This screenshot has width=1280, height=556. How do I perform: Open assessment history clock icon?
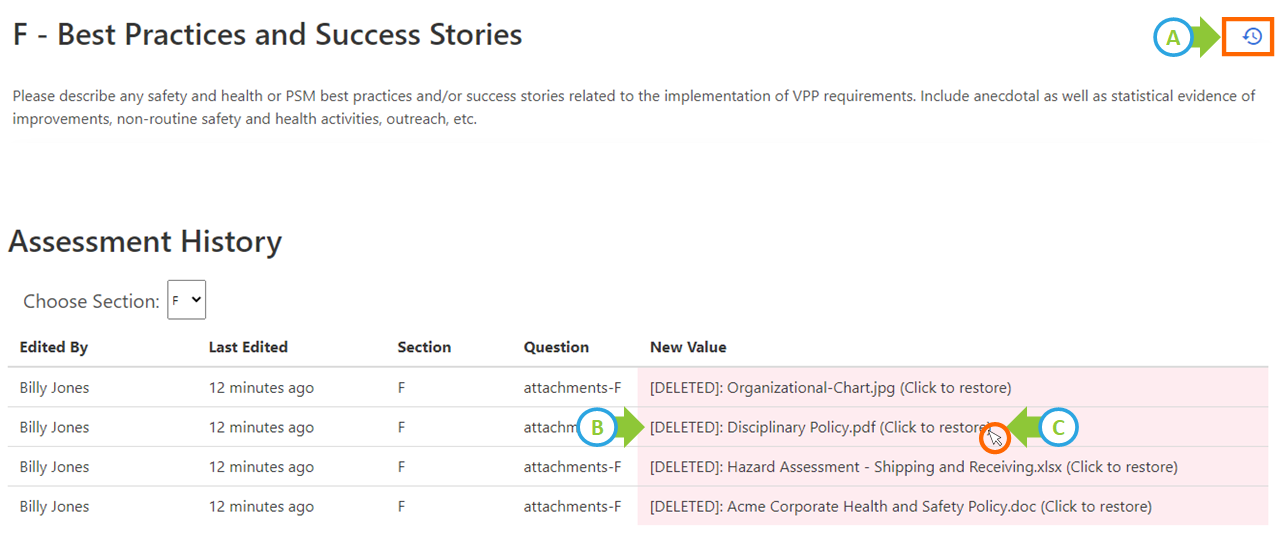[x=1252, y=38]
